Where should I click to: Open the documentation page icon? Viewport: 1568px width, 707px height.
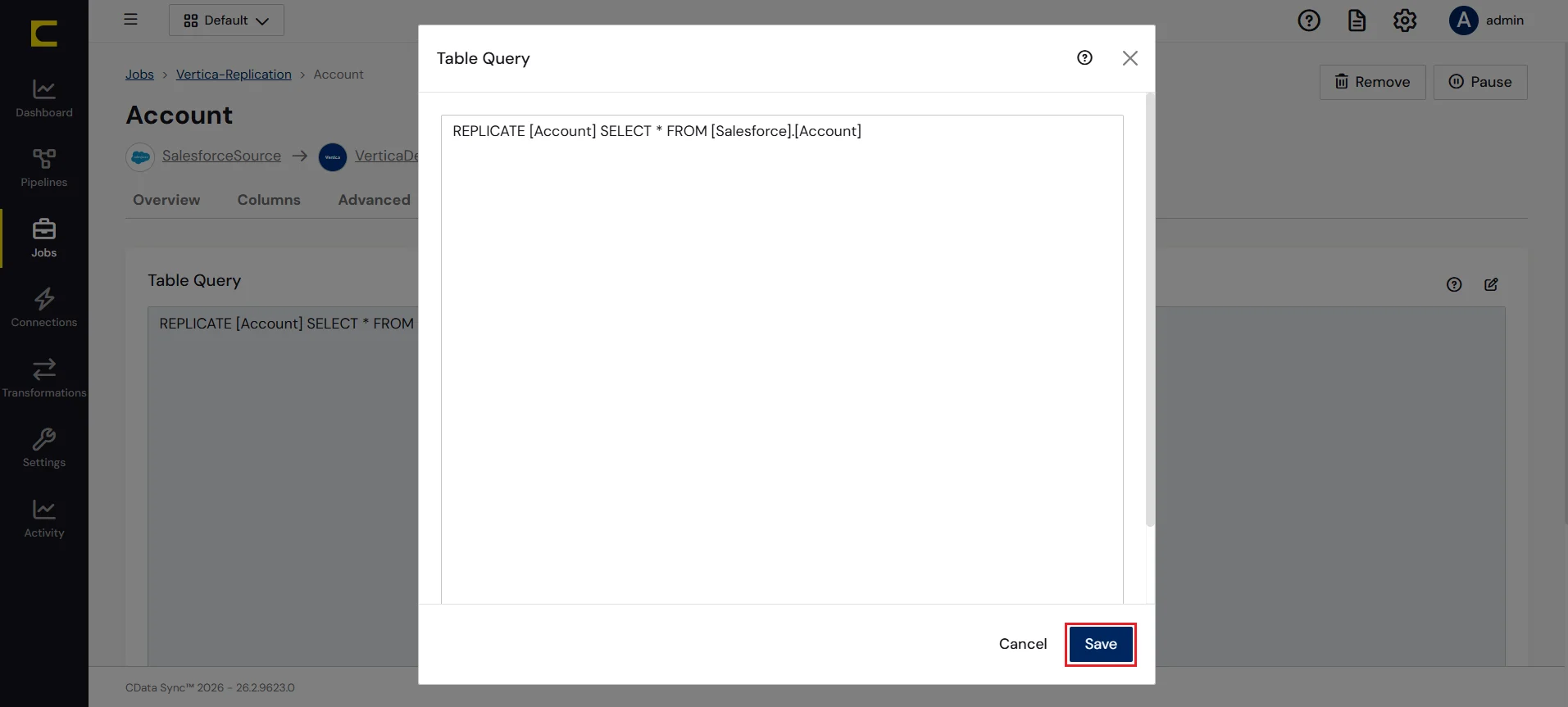(1357, 20)
